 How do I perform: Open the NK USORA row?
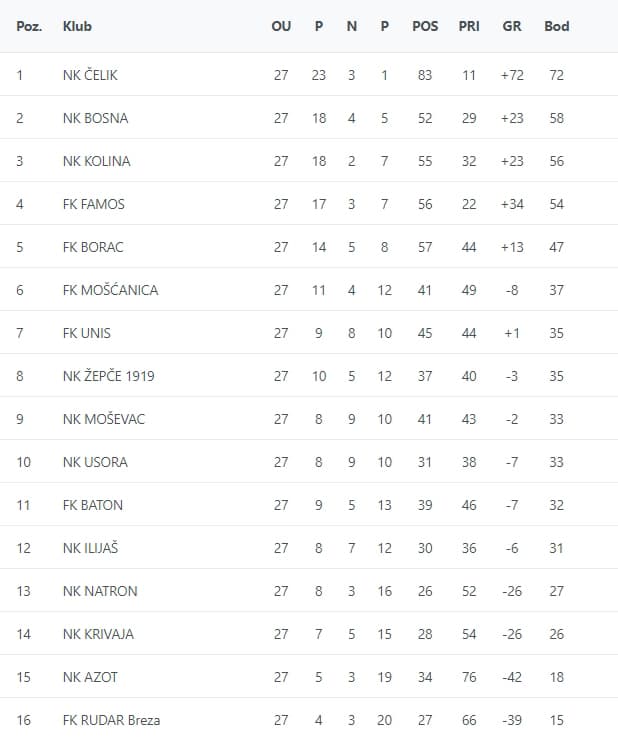point(309,461)
